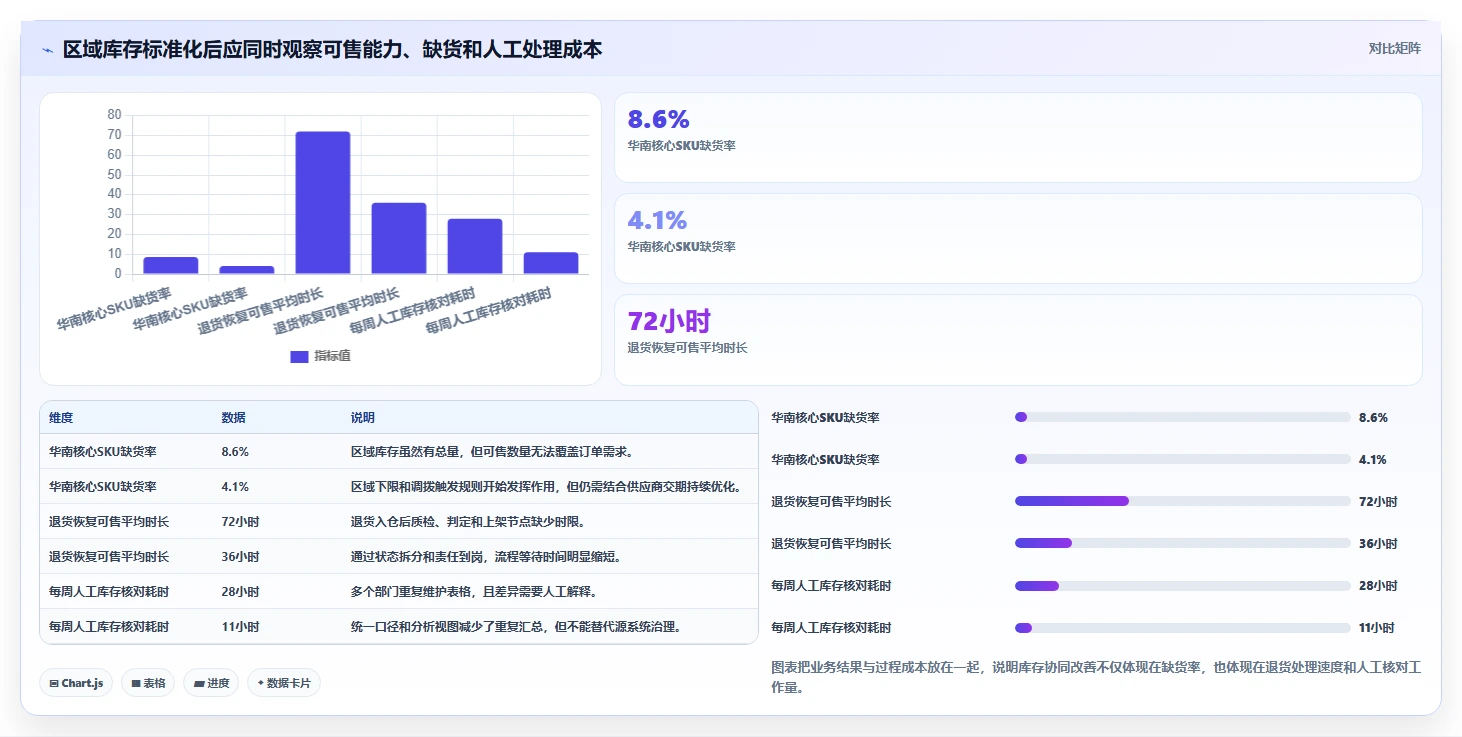The height and width of the screenshot is (737, 1462).
Task: Click the small lightning icon beside the title
Action: coord(47,50)
